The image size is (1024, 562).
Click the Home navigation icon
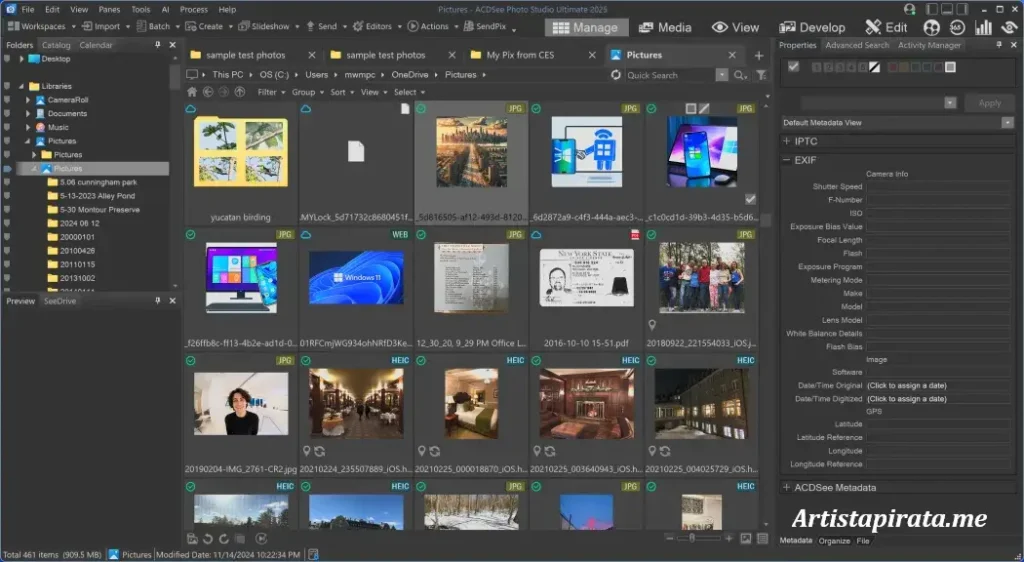click(192, 92)
